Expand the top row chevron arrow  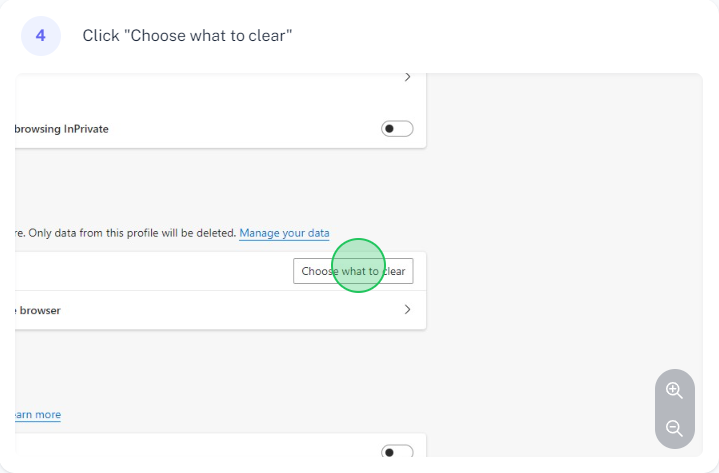pyautogui.click(x=408, y=77)
